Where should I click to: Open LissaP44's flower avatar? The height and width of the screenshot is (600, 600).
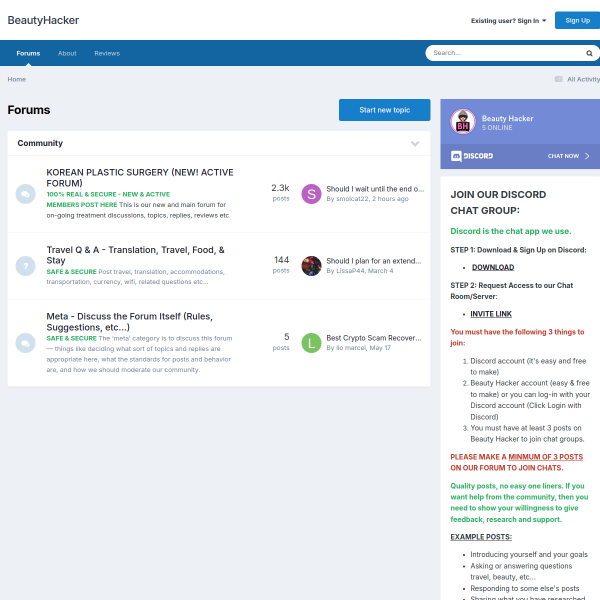click(x=311, y=266)
